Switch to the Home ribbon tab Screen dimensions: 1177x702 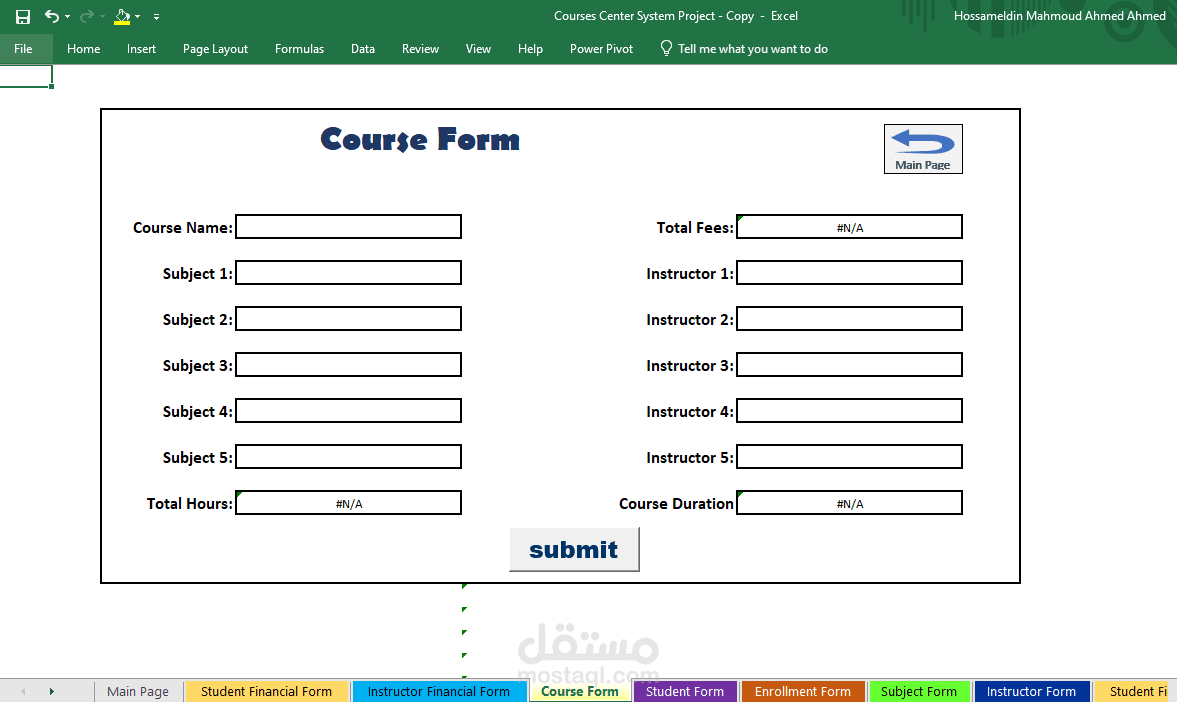click(x=83, y=49)
